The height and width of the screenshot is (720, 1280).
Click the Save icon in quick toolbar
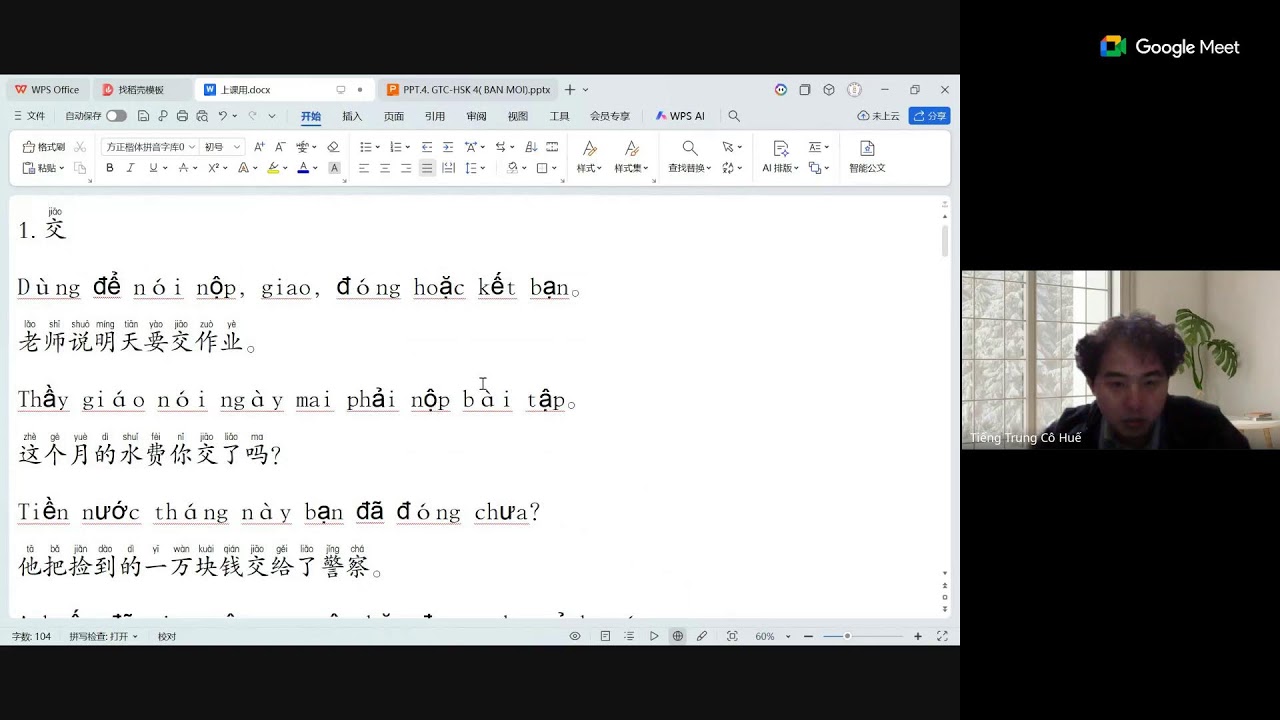143,116
